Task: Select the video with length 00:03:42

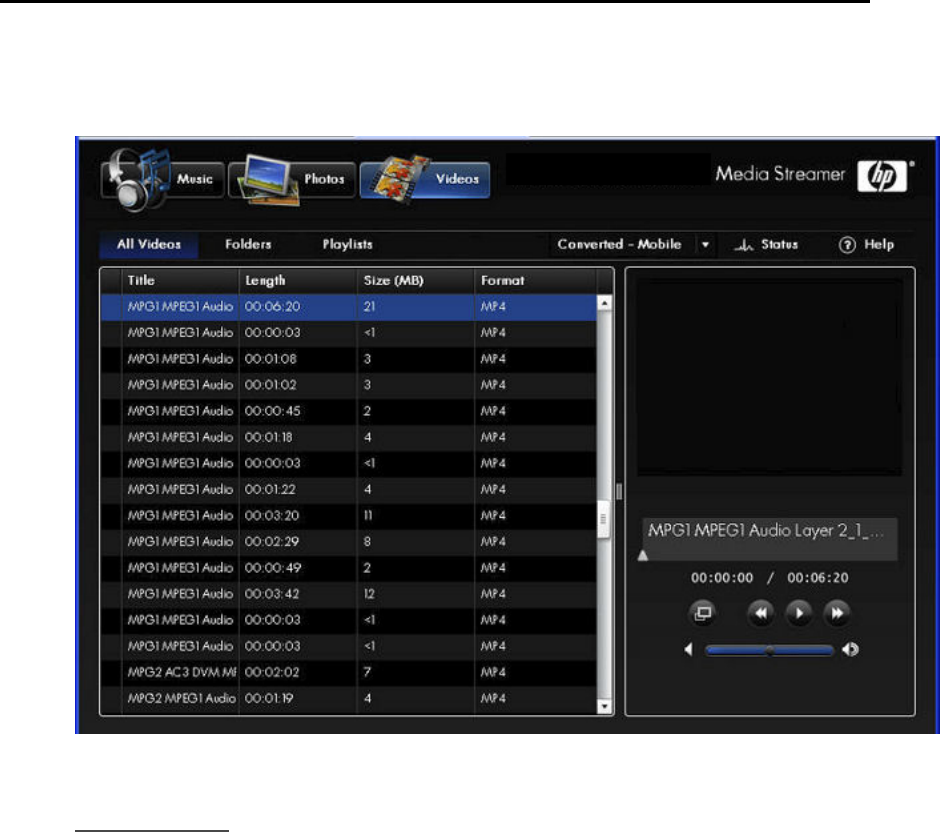Action: [349, 594]
